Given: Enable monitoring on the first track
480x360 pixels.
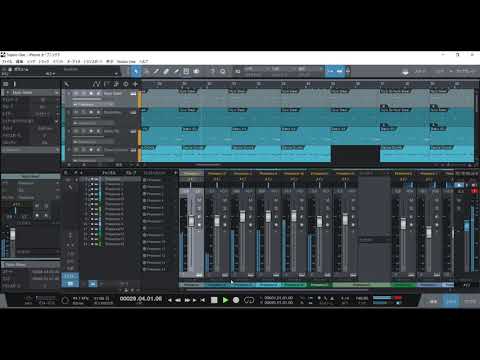Looking at the screenshot, I should click(x=98, y=93).
